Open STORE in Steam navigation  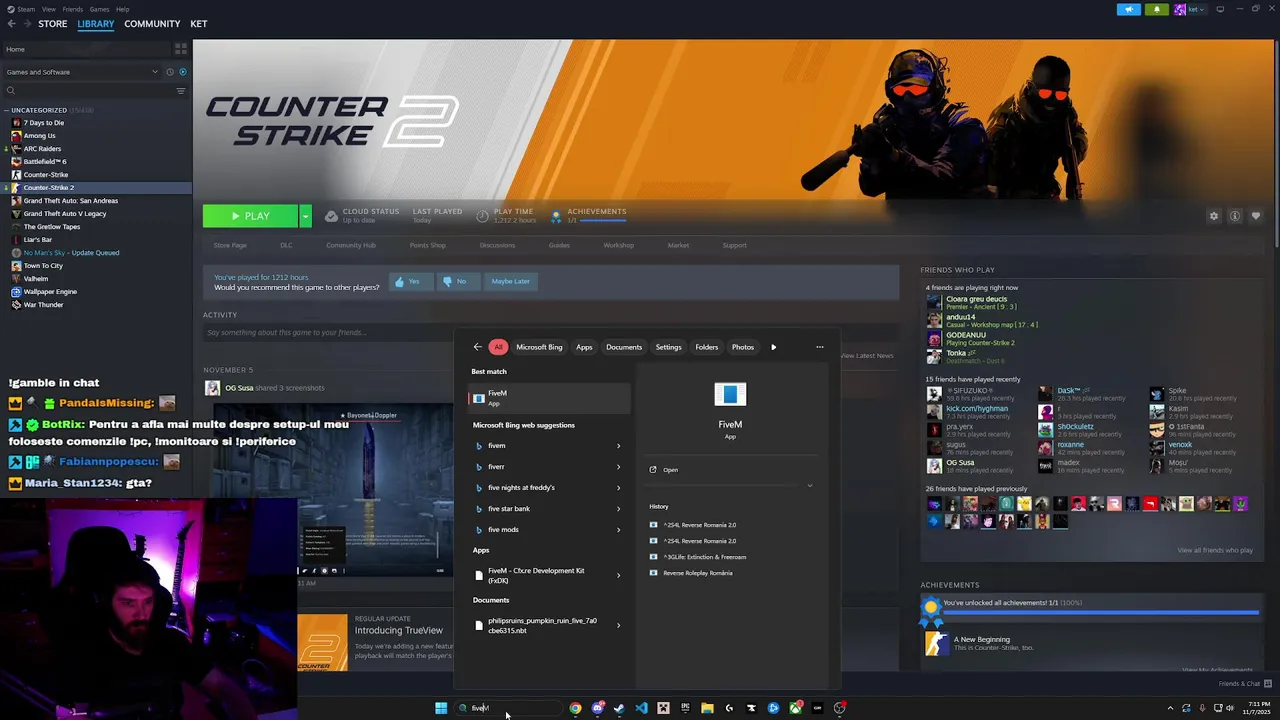(x=53, y=24)
